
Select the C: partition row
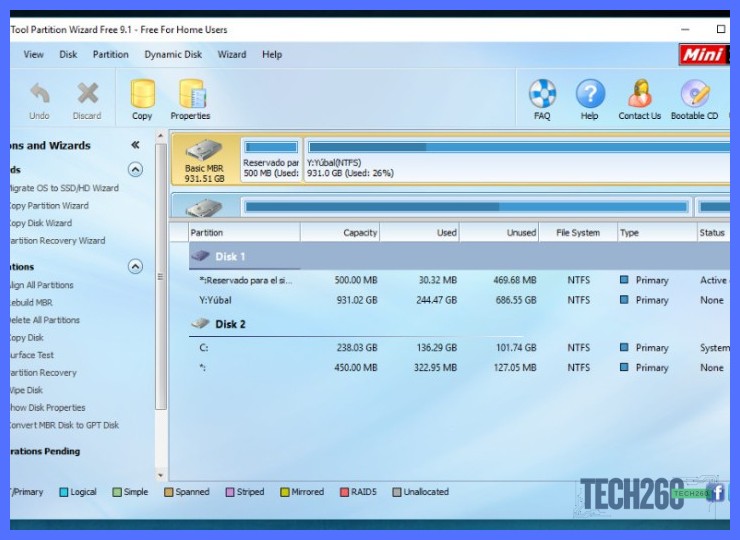pyautogui.click(x=459, y=347)
